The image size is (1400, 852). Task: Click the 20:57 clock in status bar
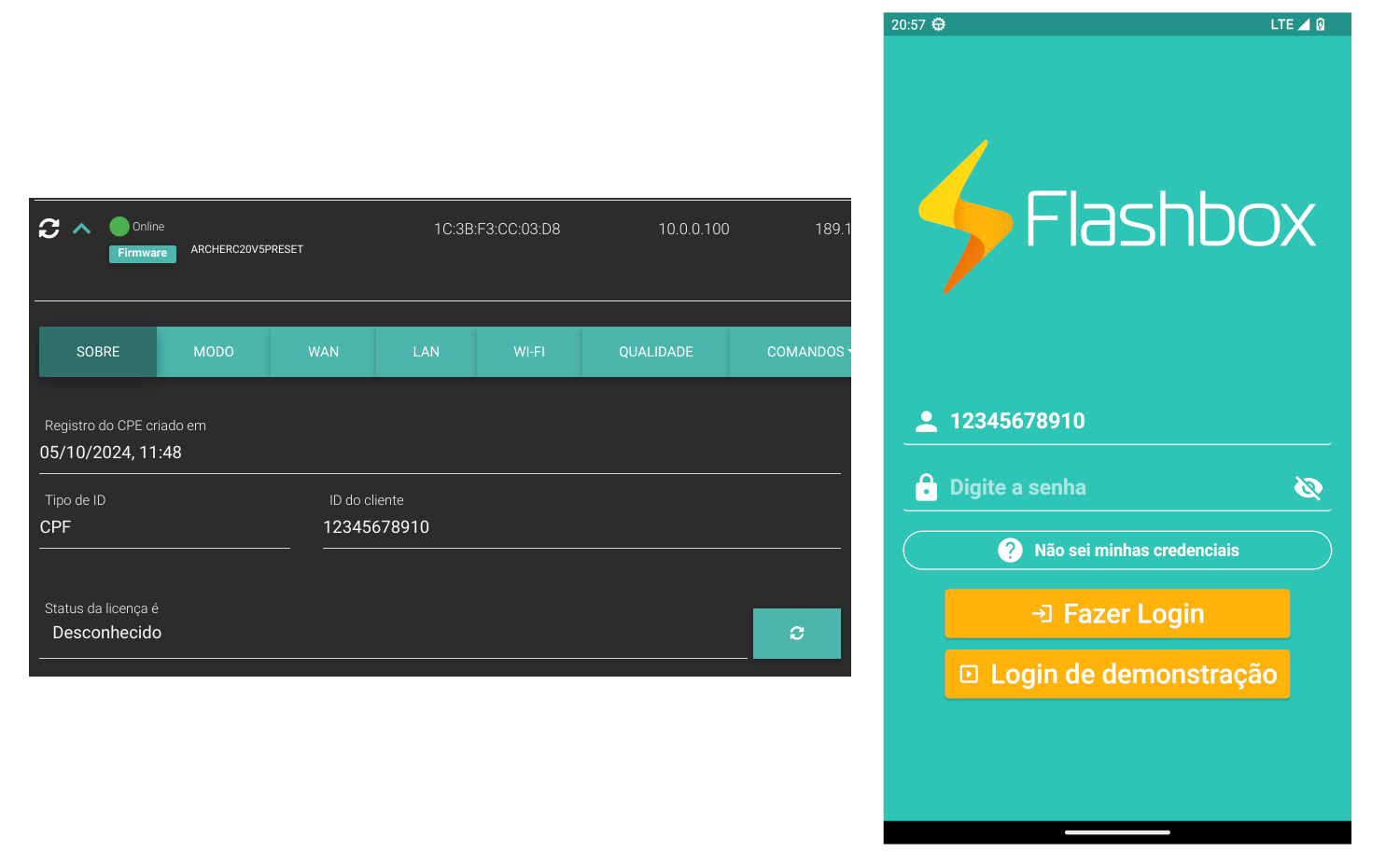point(908,24)
